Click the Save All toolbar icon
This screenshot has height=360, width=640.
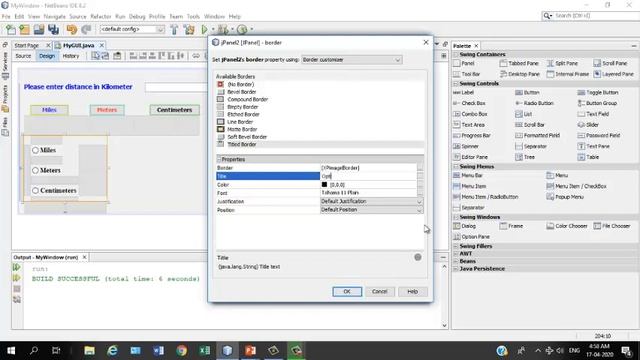[x=53, y=29]
